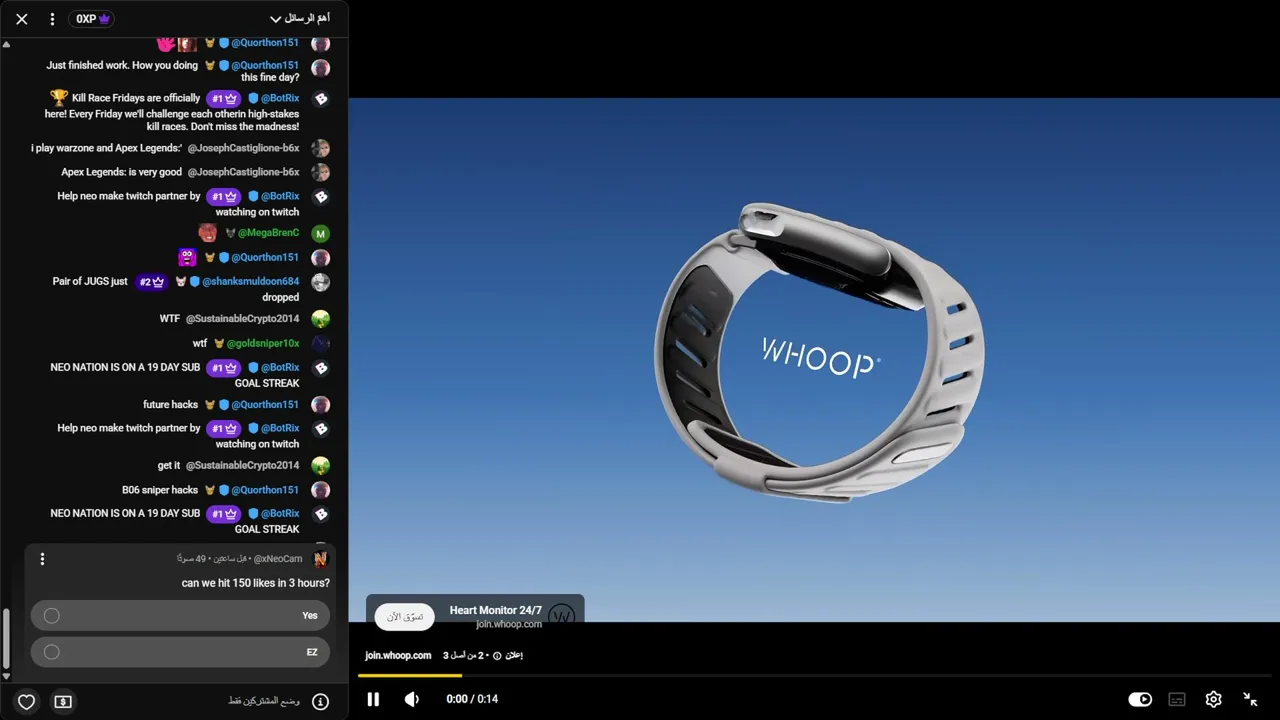
Task: Open @shanksmuldoon684 profile avatar
Action: 320,282
